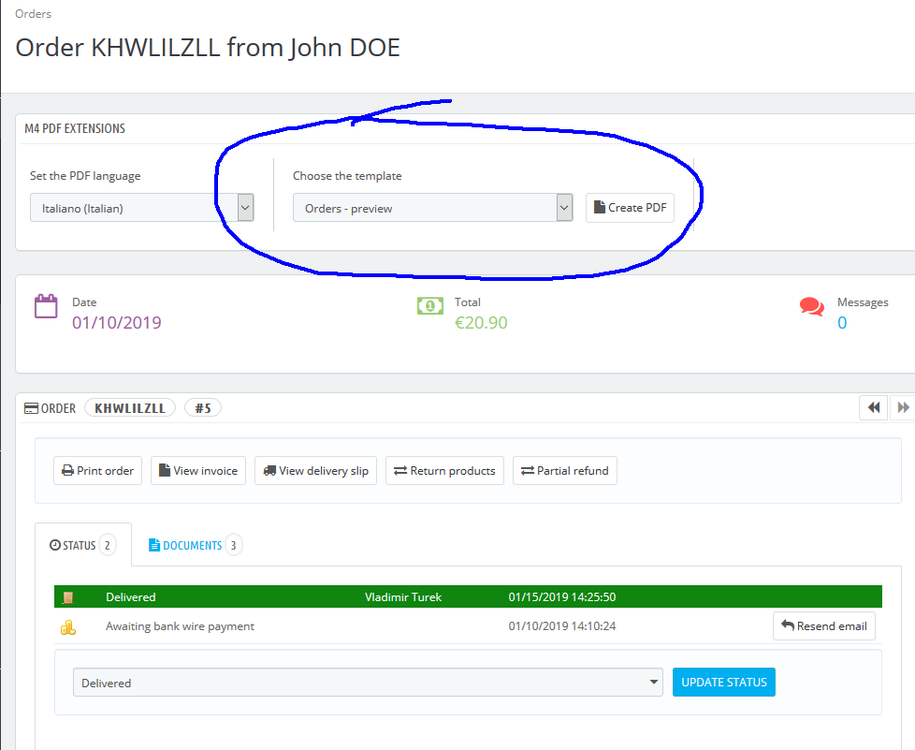Go to the next order arrow
Screen dimensions: 915x750
tap(902, 407)
